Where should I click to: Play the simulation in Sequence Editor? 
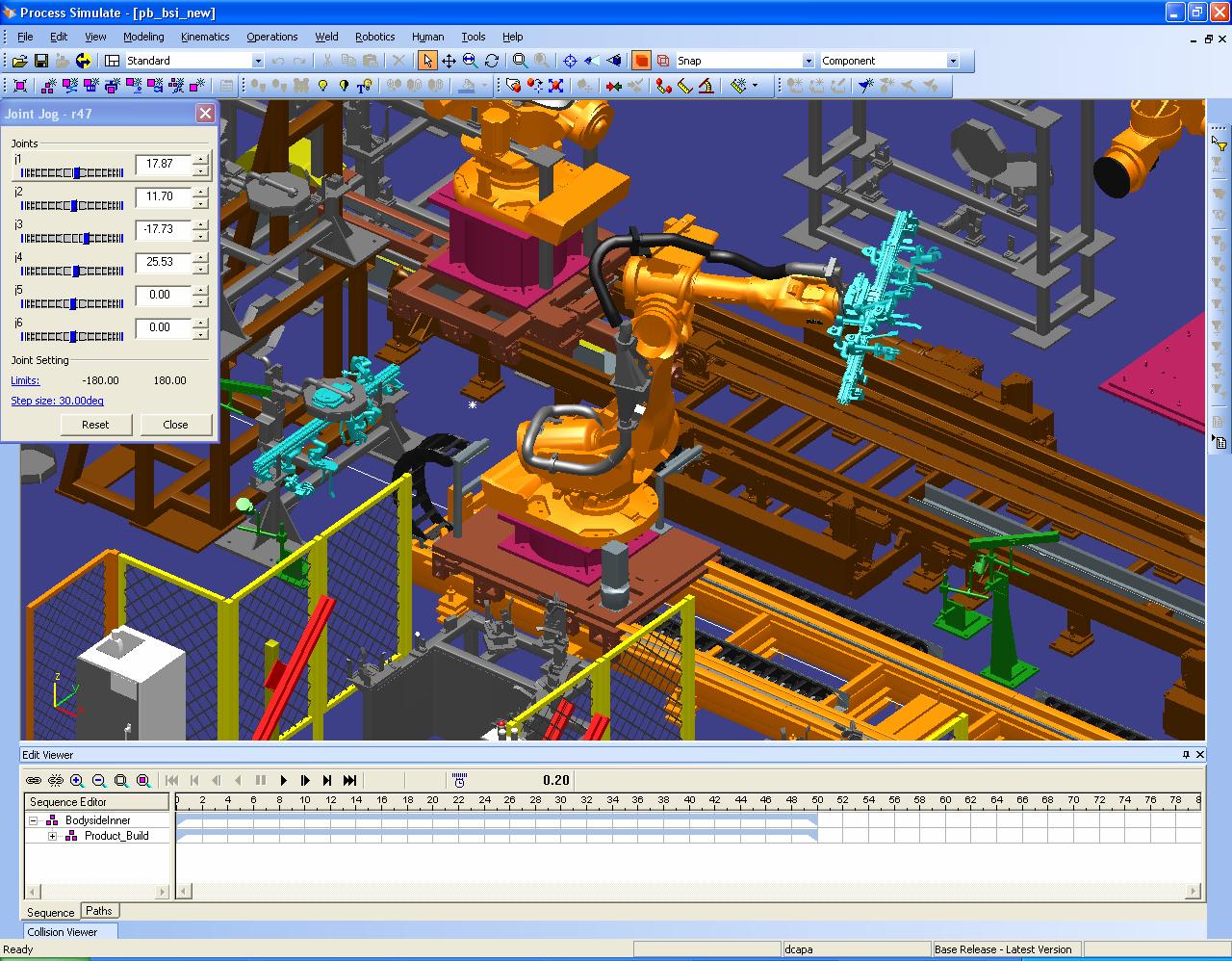tap(283, 781)
